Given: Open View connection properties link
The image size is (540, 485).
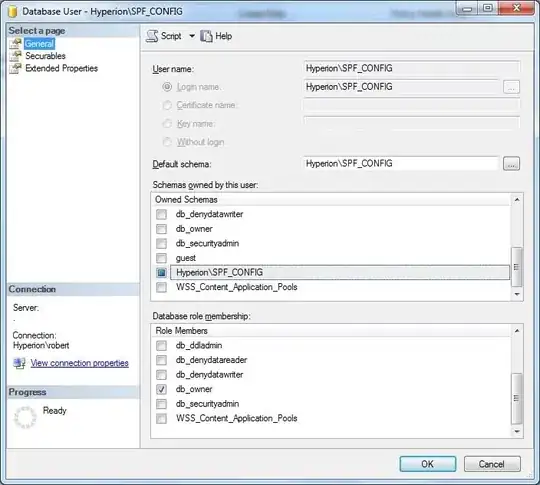Looking at the screenshot, I should pos(80,363).
